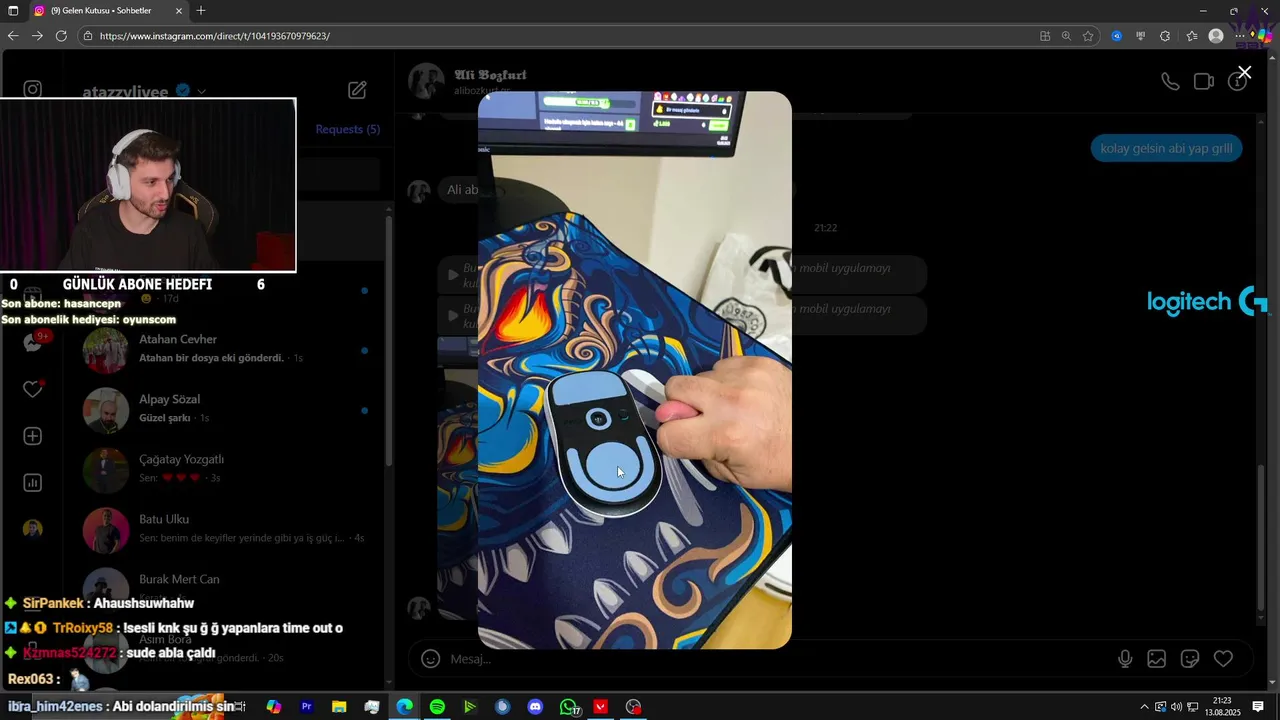The width and height of the screenshot is (1280, 720).
Task: Open the insights dashboard chart icon
Action: click(33, 483)
